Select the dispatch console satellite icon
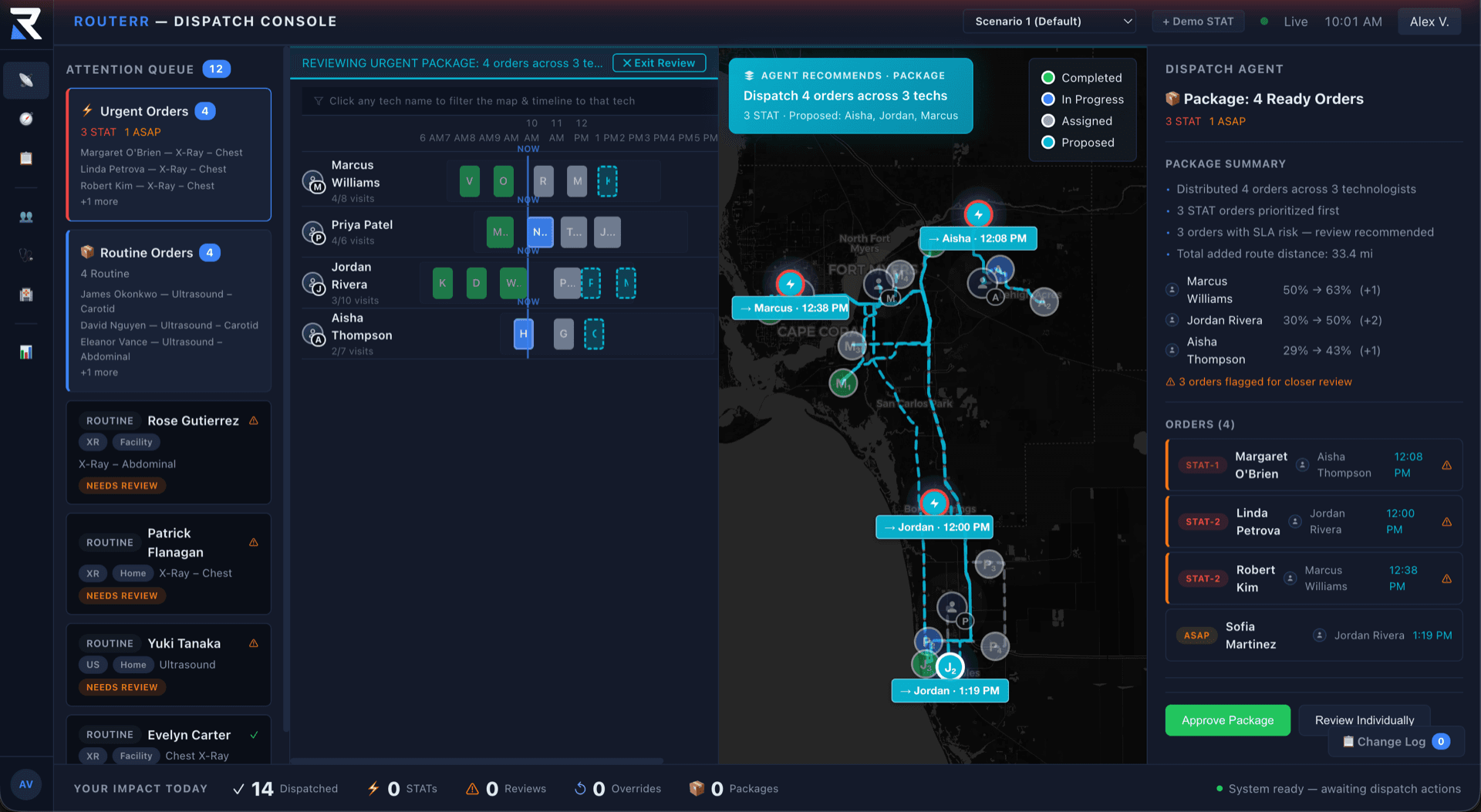 coord(26,80)
